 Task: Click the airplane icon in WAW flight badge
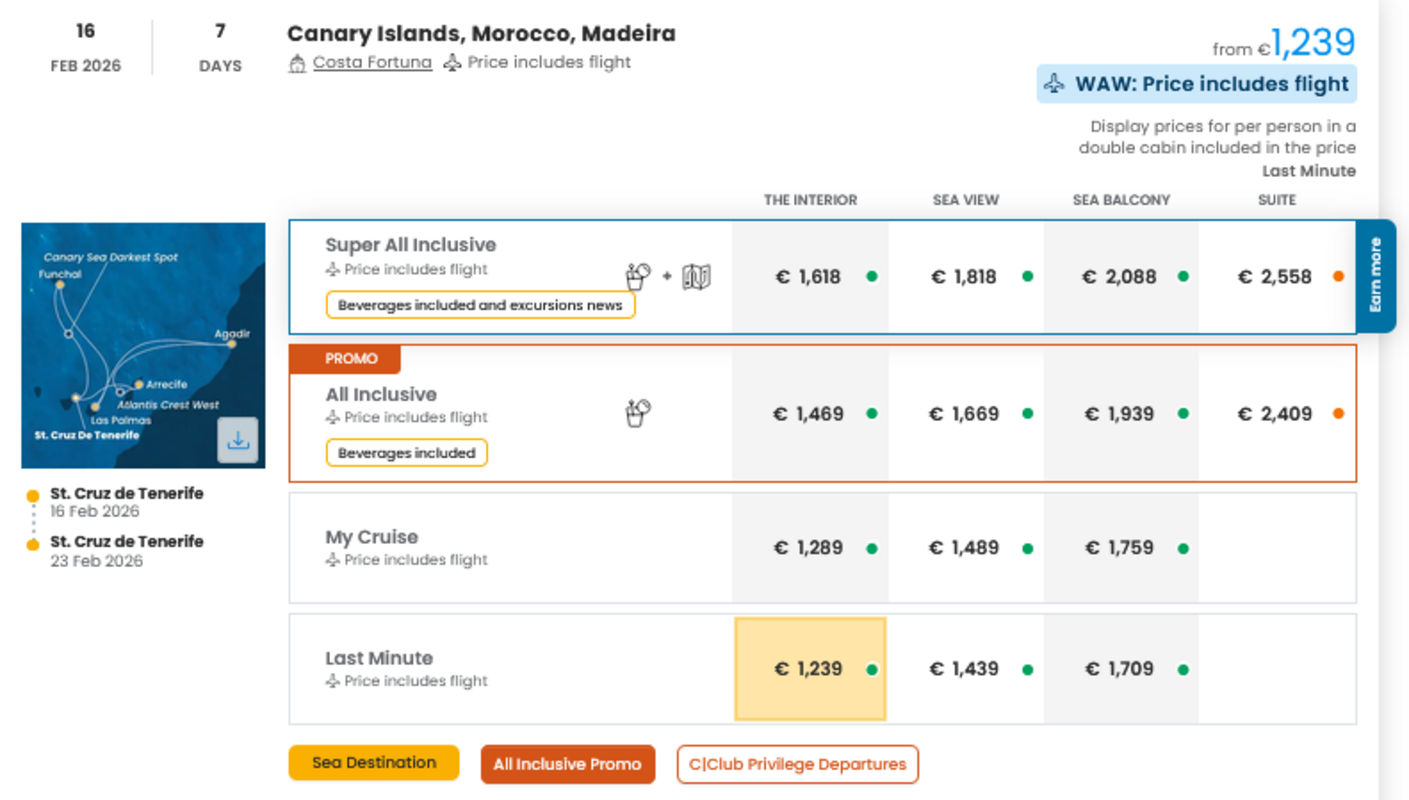(1055, 84)
